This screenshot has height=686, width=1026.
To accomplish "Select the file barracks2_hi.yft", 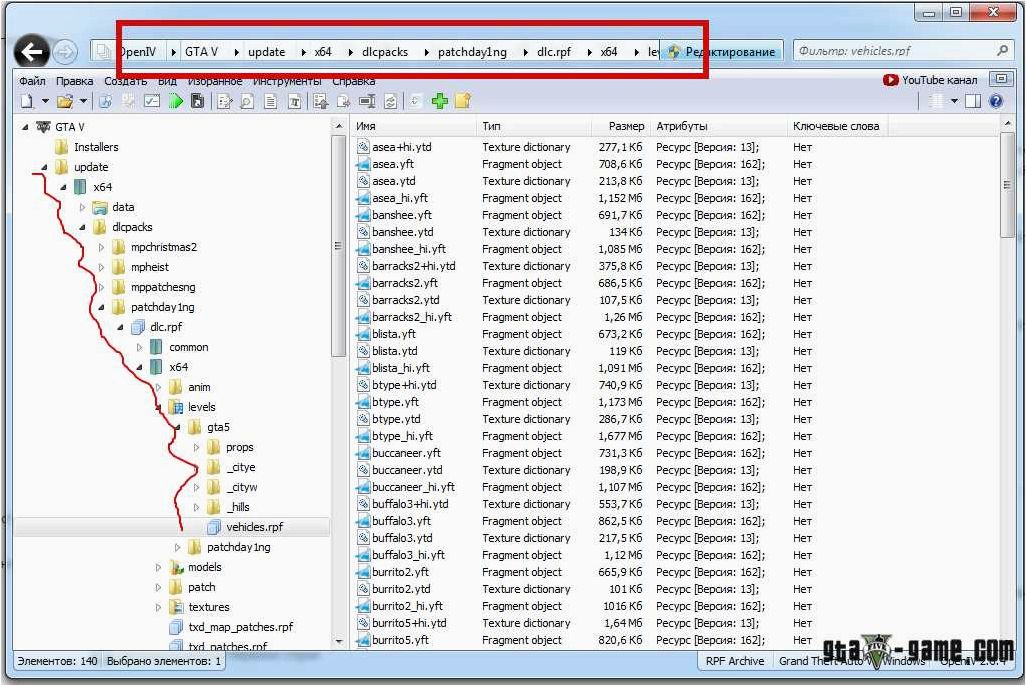I will click(412, 317).
